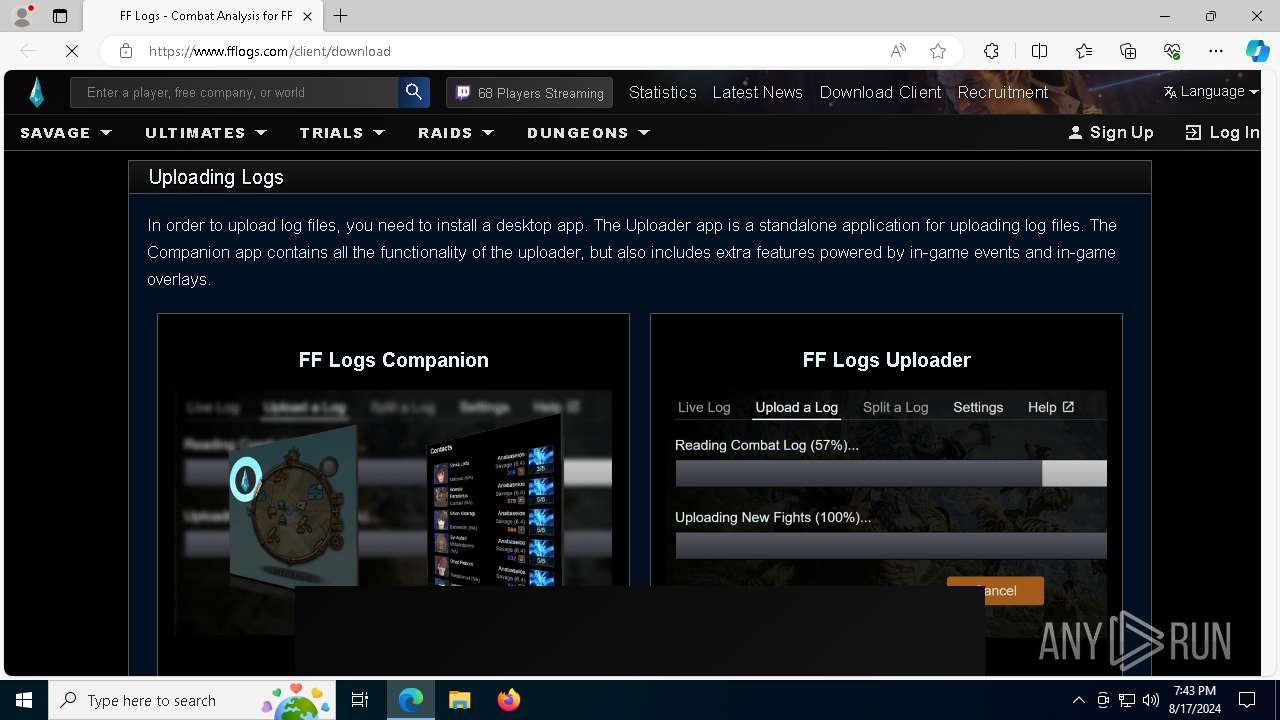This screenshot has height=720, width=1280.
Task: Open the Extensions puzzle icon
Action: pyautogui.click(x=991, y=51)
